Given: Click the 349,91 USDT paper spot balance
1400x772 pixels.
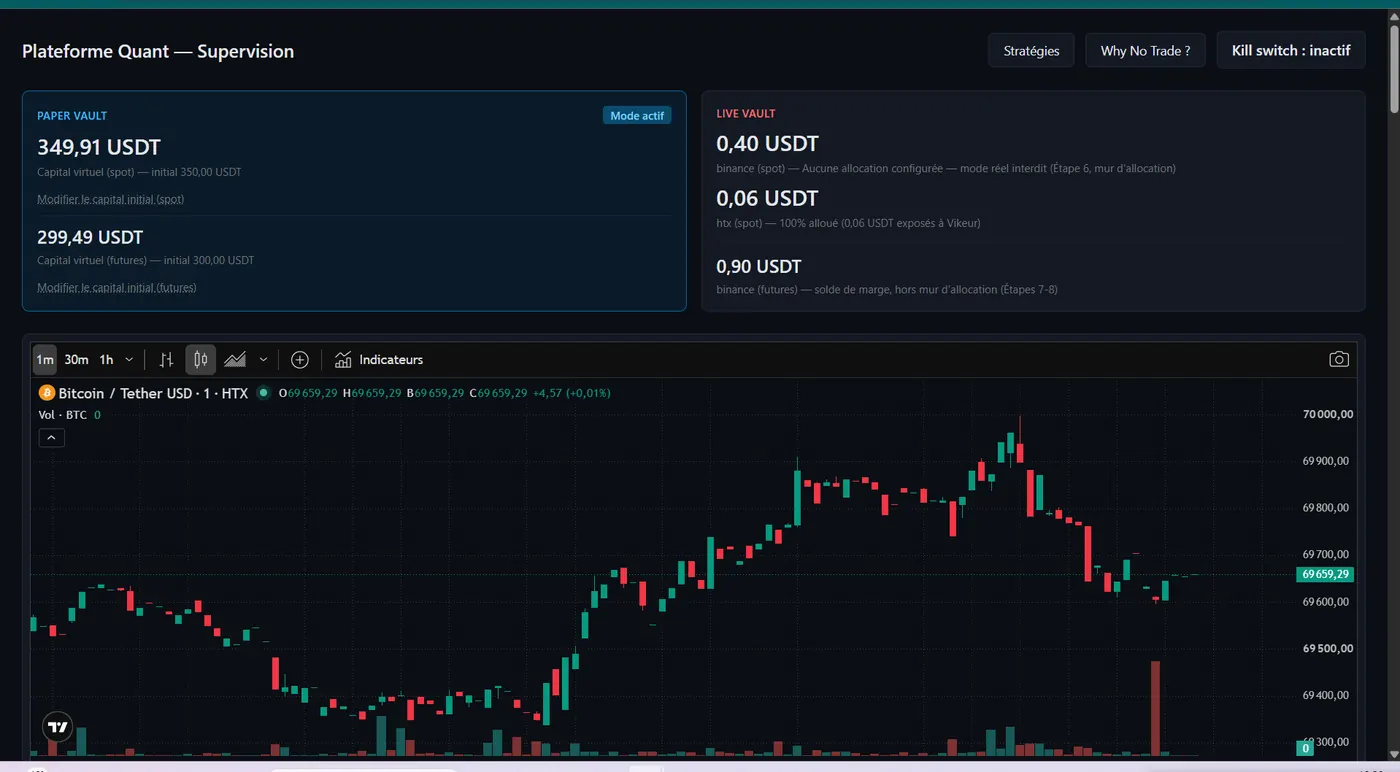Looking at the screenshot, I should (99, 147).
